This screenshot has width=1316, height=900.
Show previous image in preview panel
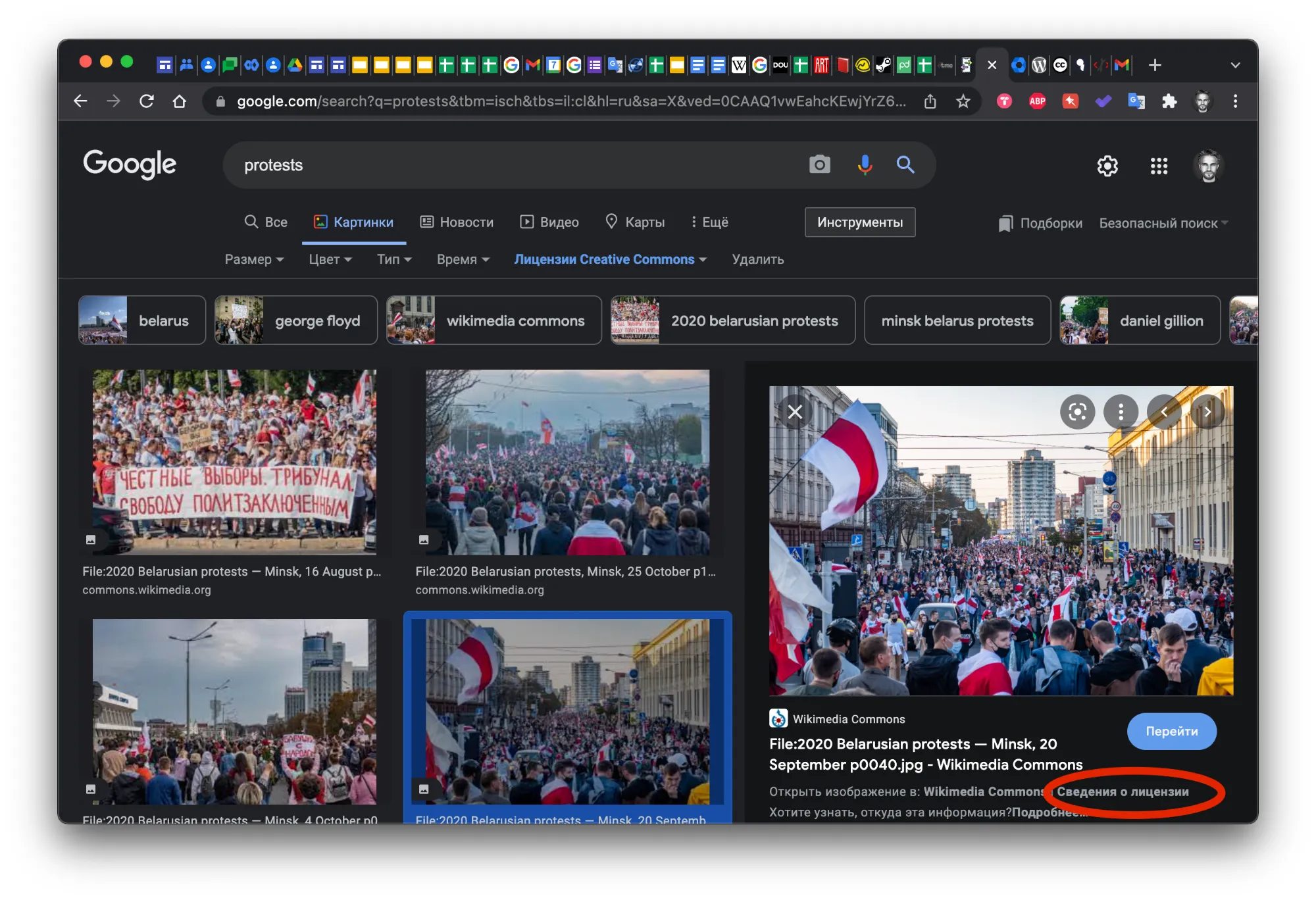(x=1164, y=412)
